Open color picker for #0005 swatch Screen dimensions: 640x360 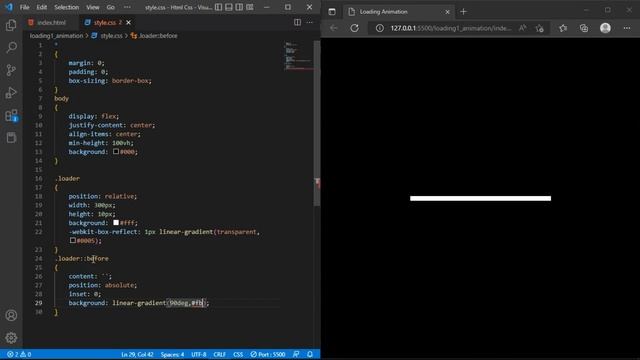73,240
